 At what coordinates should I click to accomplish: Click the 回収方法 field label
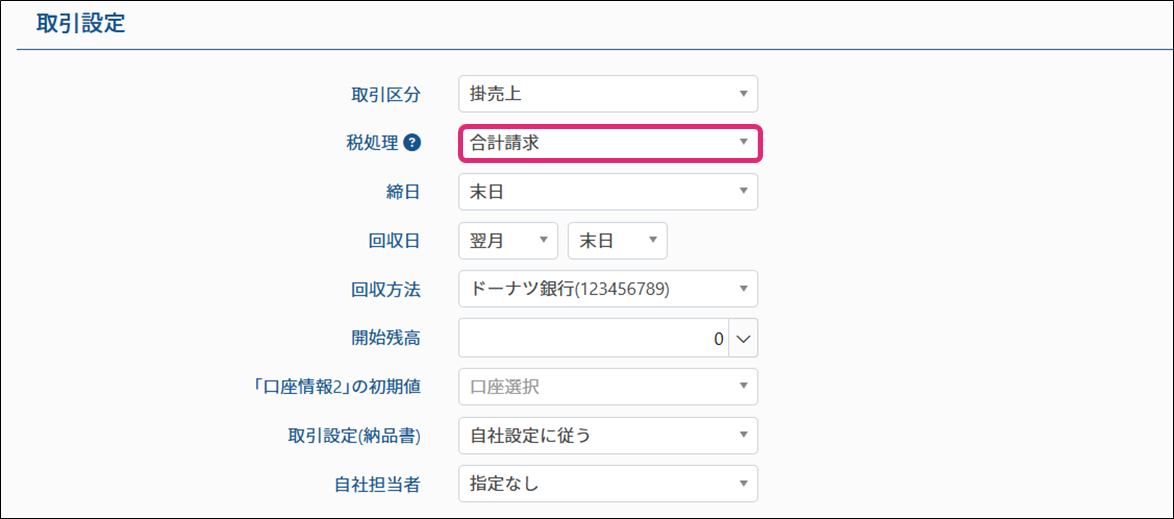click(x=386, y=290)
